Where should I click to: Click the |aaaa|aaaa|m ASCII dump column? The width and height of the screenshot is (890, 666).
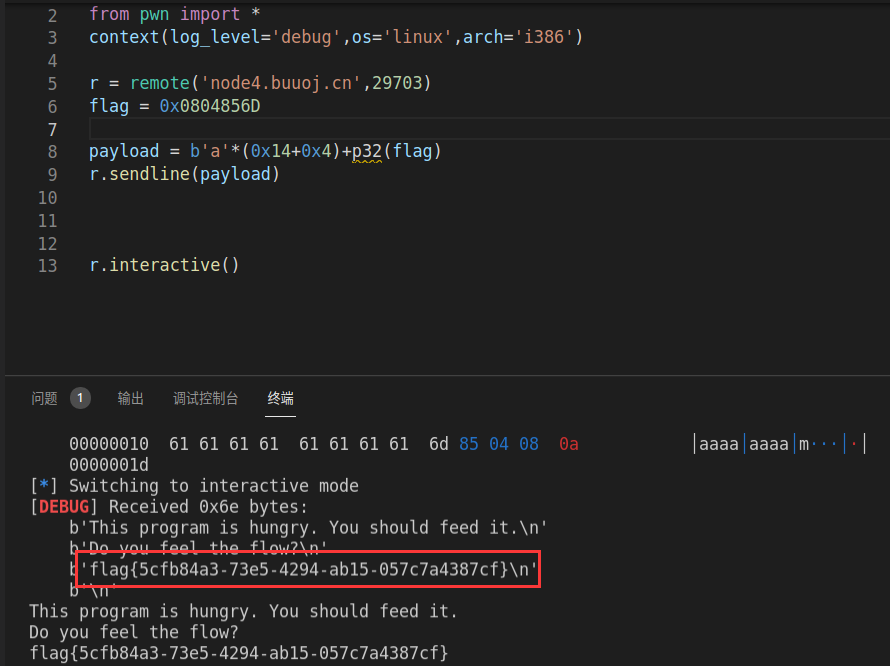point(780,444)
